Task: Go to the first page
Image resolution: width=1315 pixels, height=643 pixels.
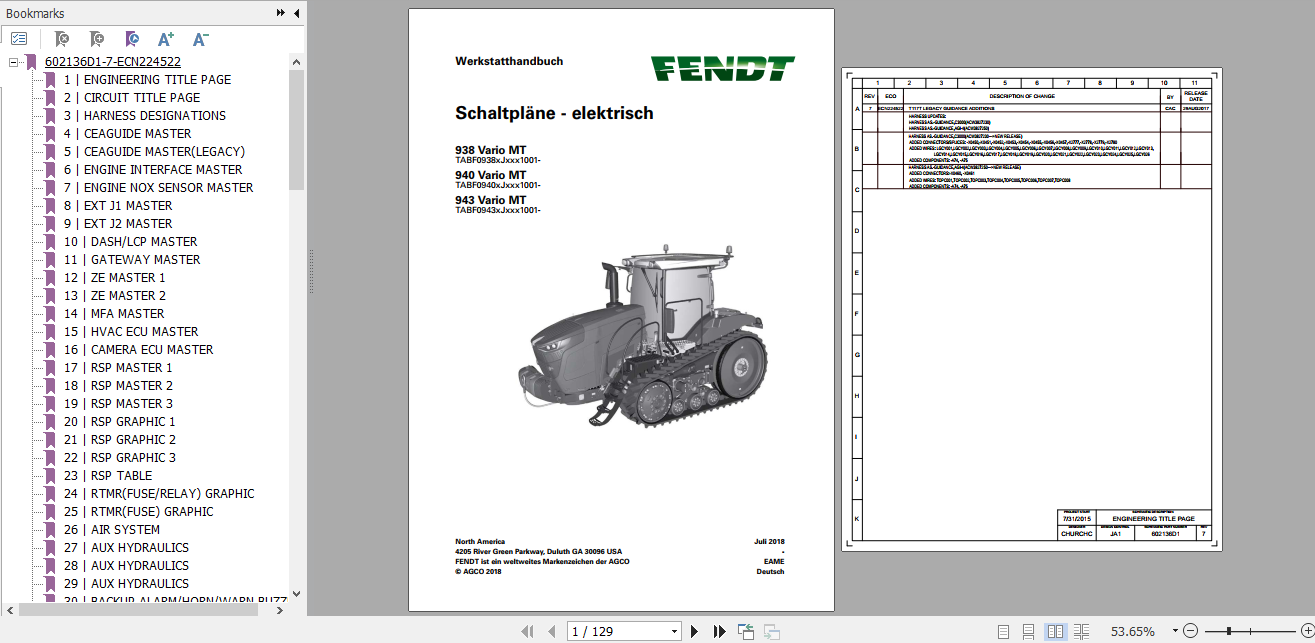Action: [527, 631]
